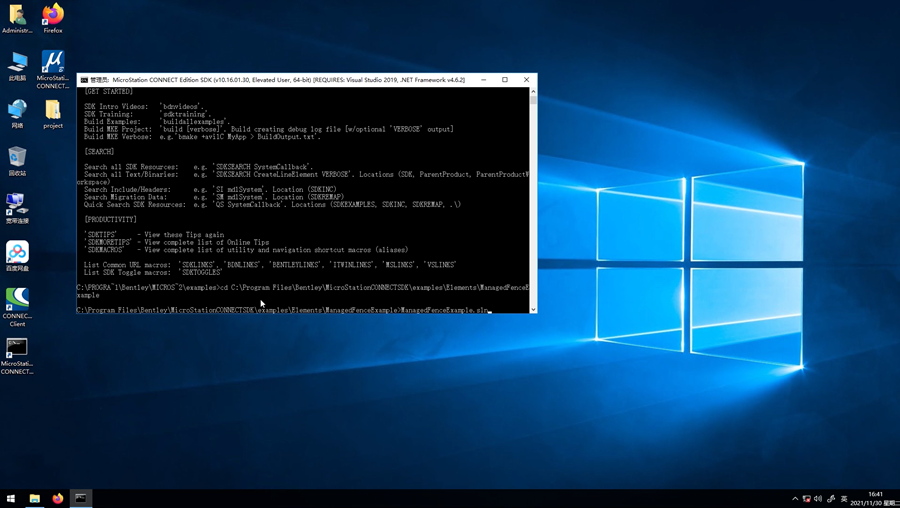Open the project folder on desktop

coord(53,114)
